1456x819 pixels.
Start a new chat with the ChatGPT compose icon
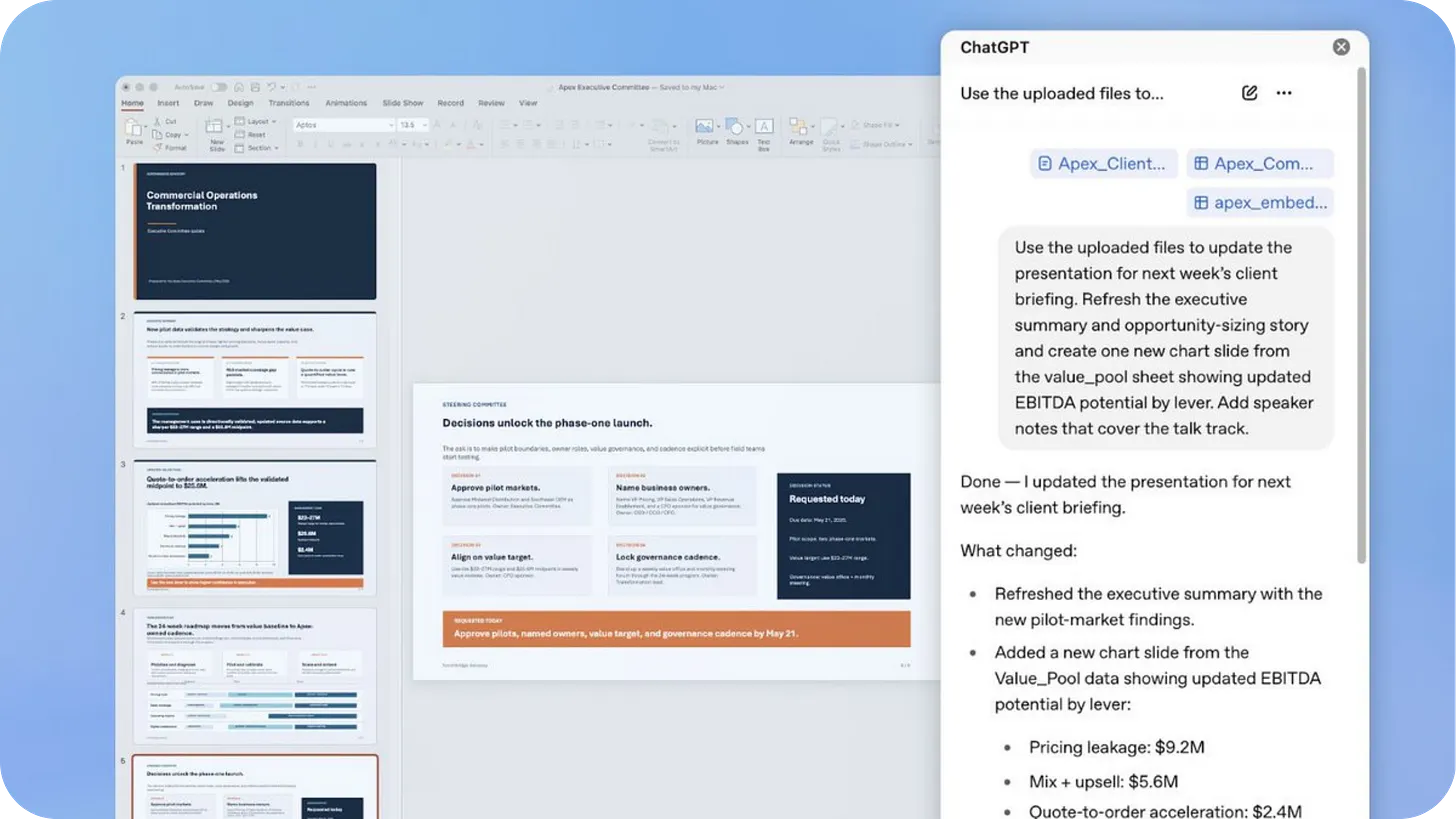1249,93
